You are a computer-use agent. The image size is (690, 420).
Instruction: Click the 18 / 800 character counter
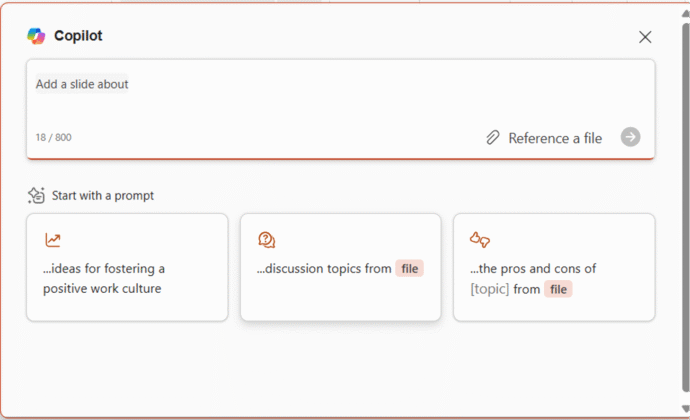53,138
